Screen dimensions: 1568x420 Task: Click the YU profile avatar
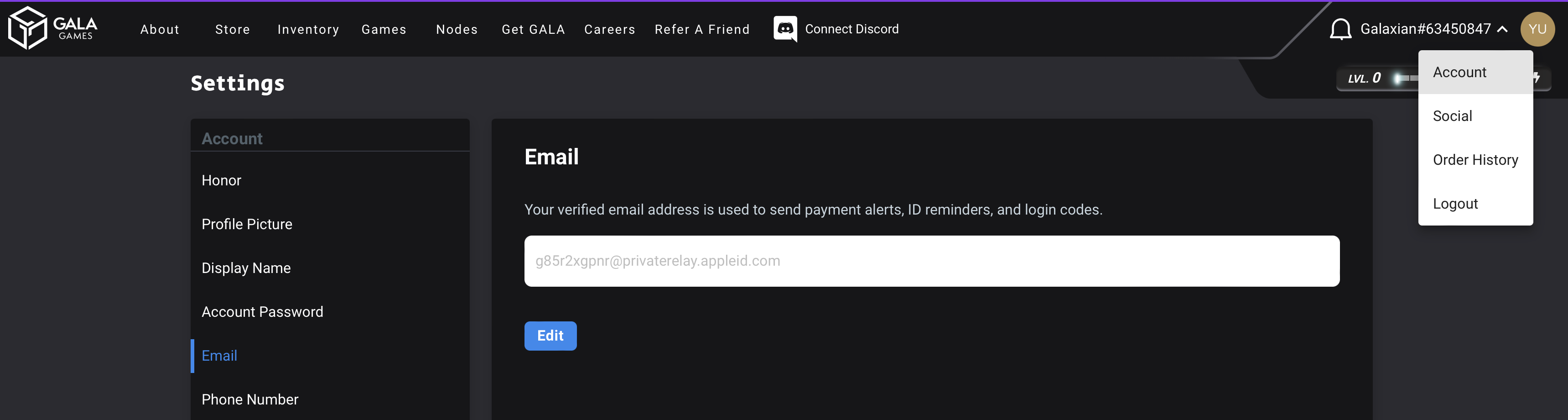click(1537, 29)
